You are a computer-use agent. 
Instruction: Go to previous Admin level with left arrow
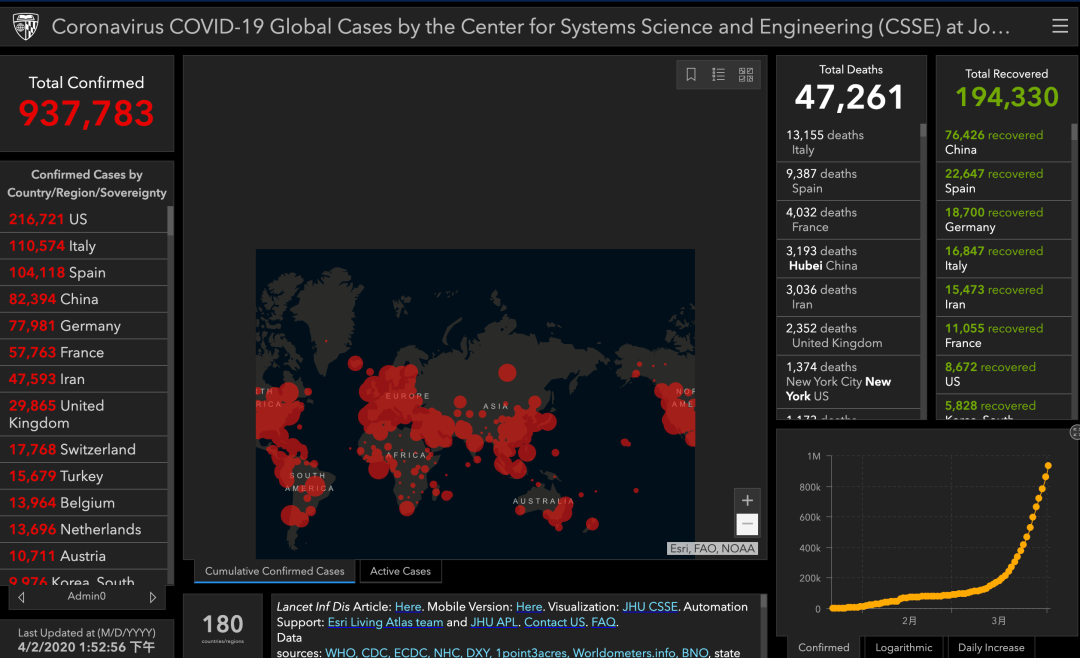21,597
